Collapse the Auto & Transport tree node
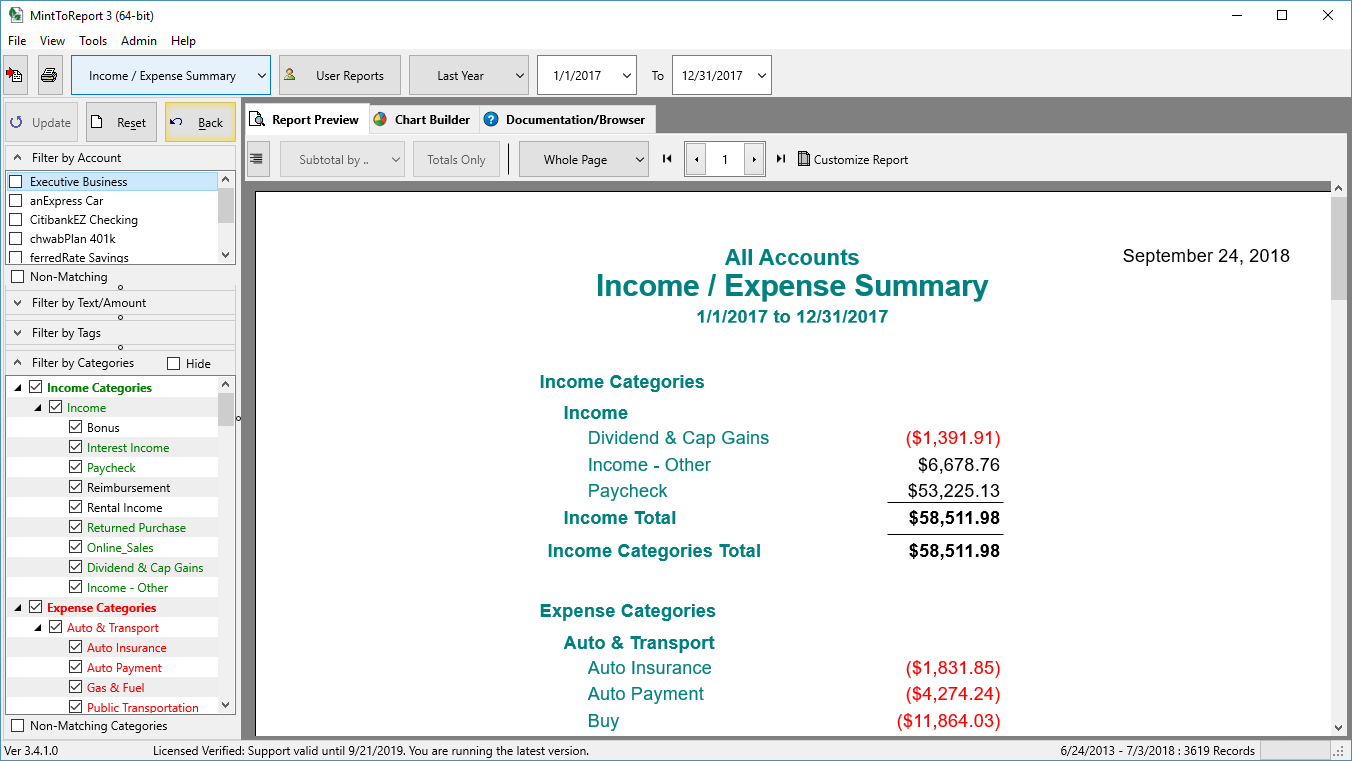The height and width of the screenshot is (761, 1352). pos(38,627)
